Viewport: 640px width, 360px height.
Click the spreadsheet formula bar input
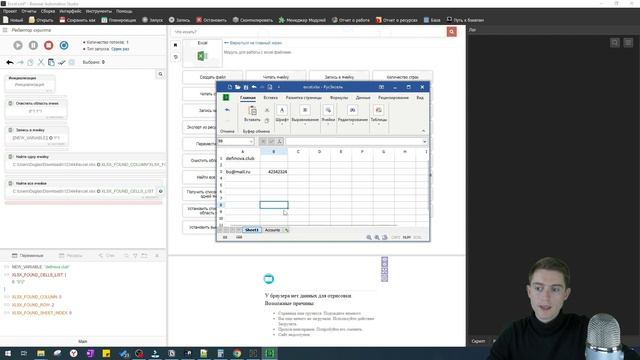click(354, 142)
